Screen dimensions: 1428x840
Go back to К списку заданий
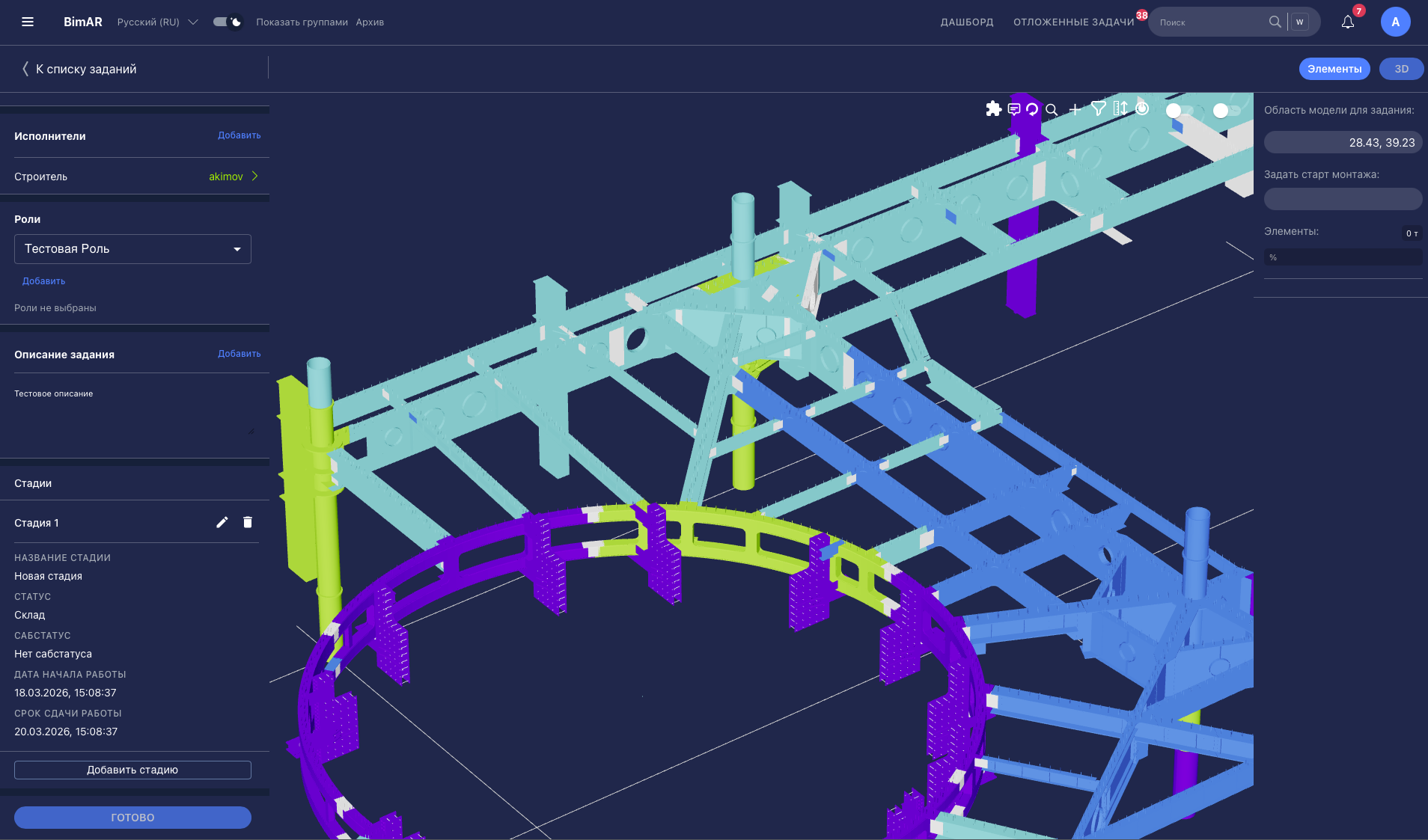click(x=86, y=69)
